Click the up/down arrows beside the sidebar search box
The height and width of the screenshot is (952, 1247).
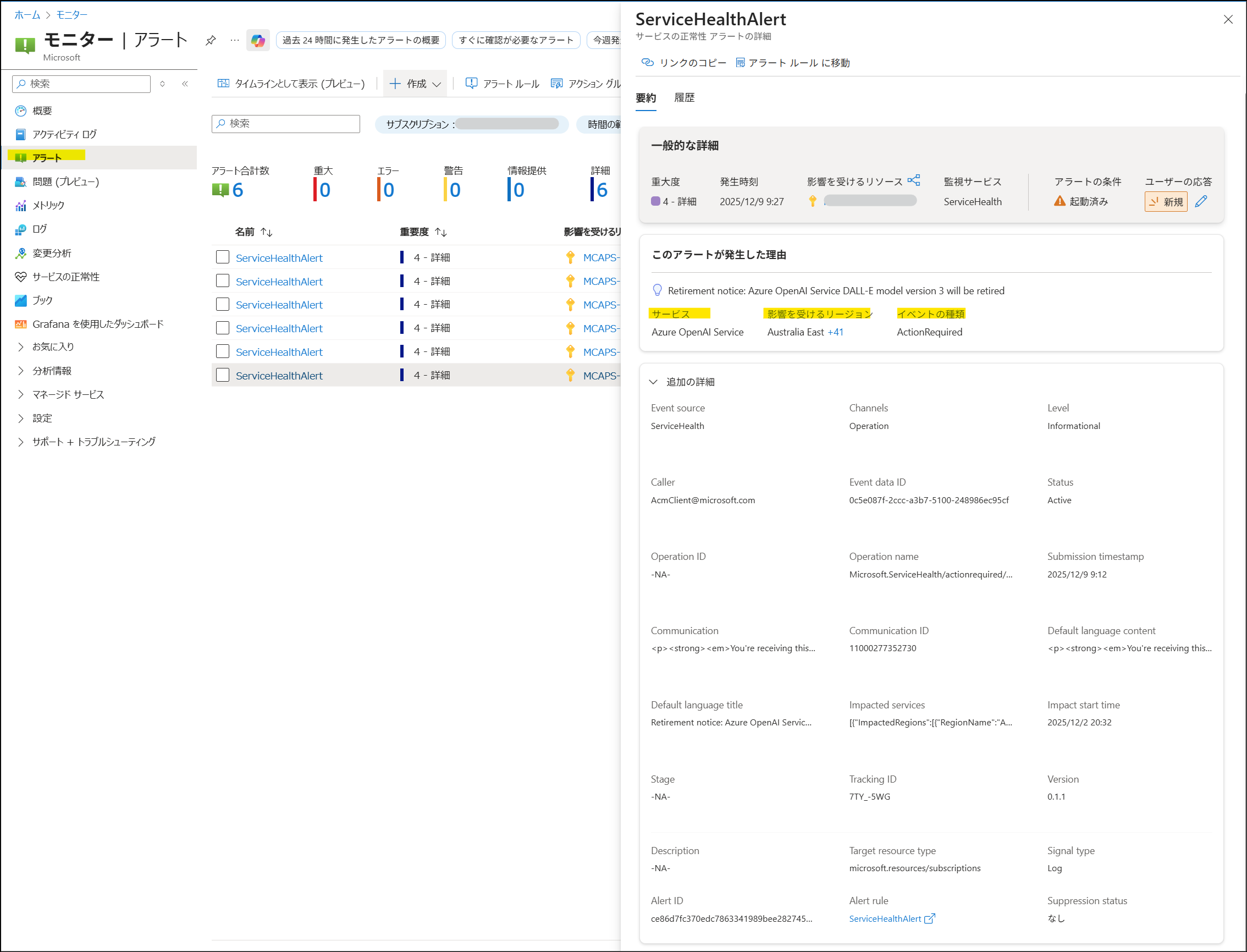163,84
